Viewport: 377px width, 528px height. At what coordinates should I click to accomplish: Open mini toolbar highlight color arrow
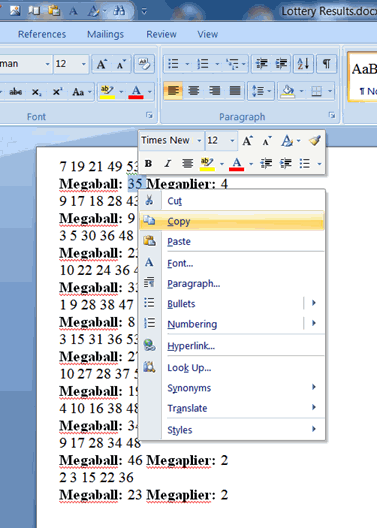(x=222, y=164)
